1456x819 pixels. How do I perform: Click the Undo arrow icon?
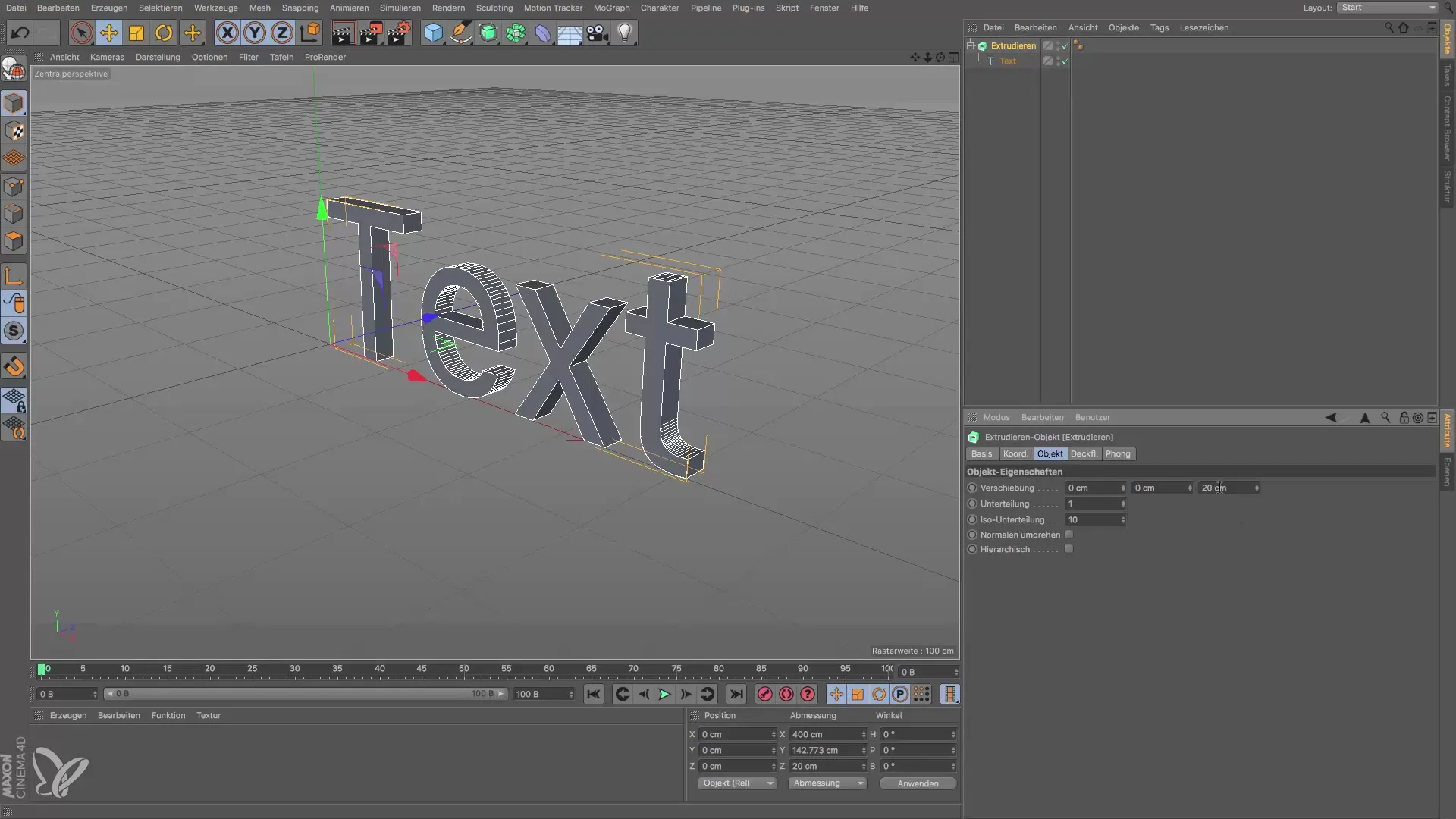20,33
